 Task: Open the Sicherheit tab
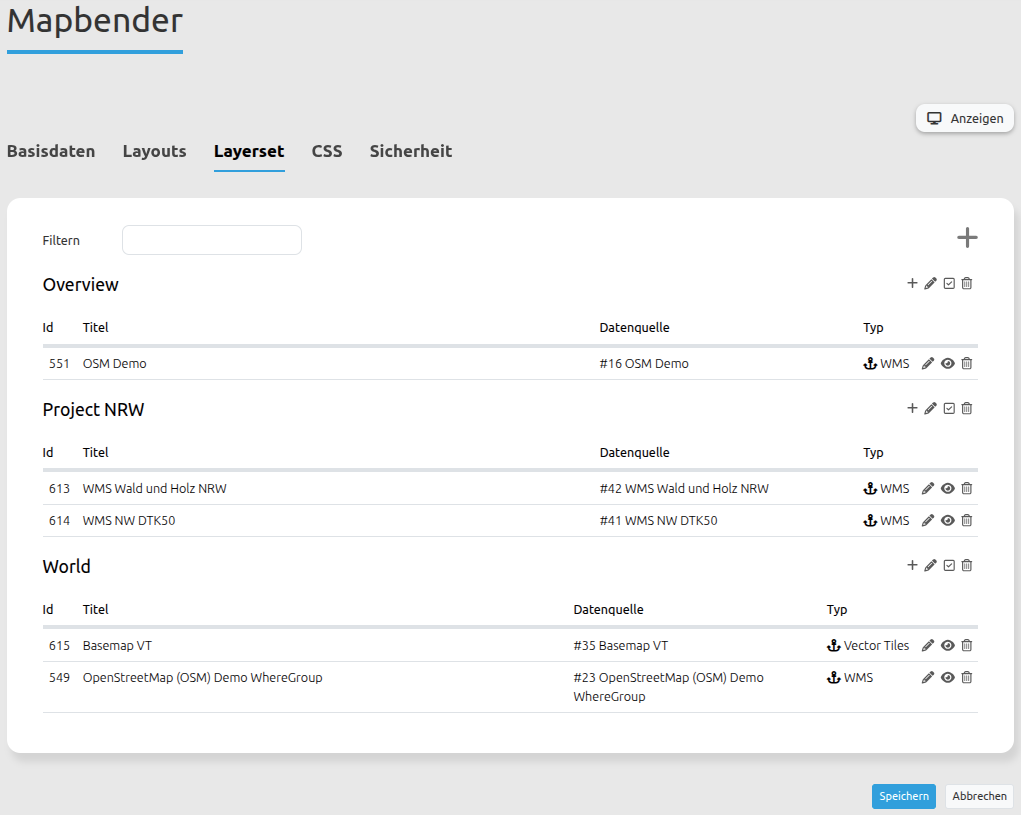pyautogui.click(x=410, y=152)
